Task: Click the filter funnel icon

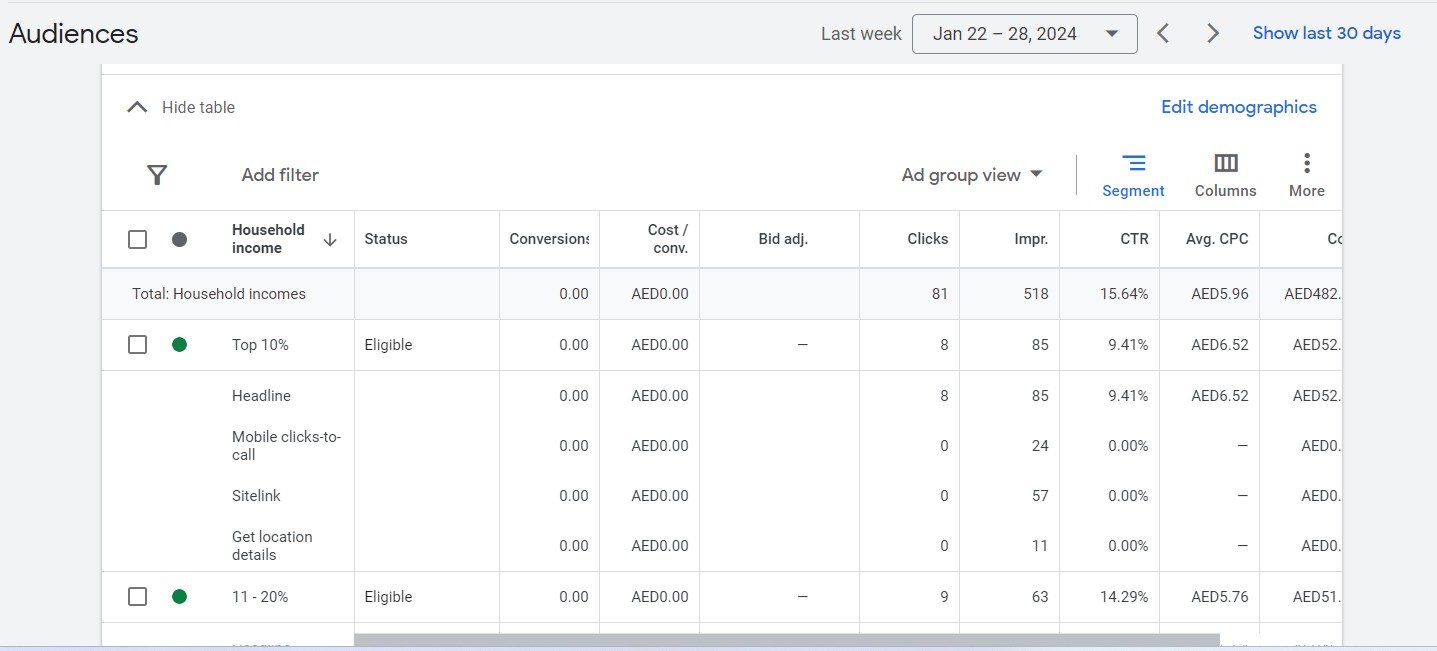Action: (x=157, y=175)
